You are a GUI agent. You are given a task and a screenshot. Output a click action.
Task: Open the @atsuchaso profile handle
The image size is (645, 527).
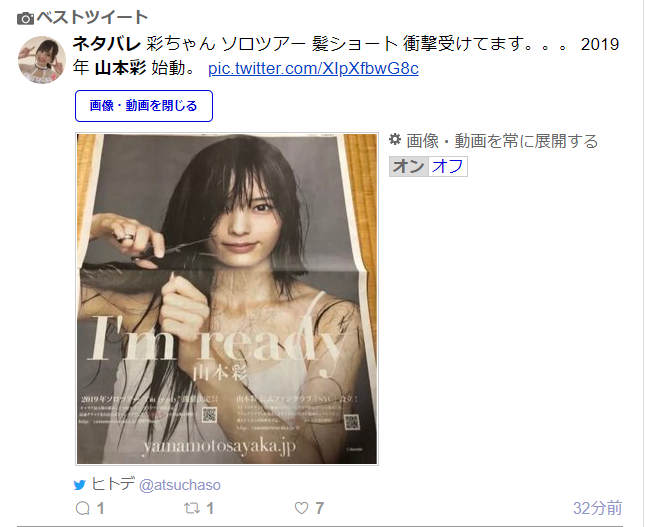(x=180, y=485)
